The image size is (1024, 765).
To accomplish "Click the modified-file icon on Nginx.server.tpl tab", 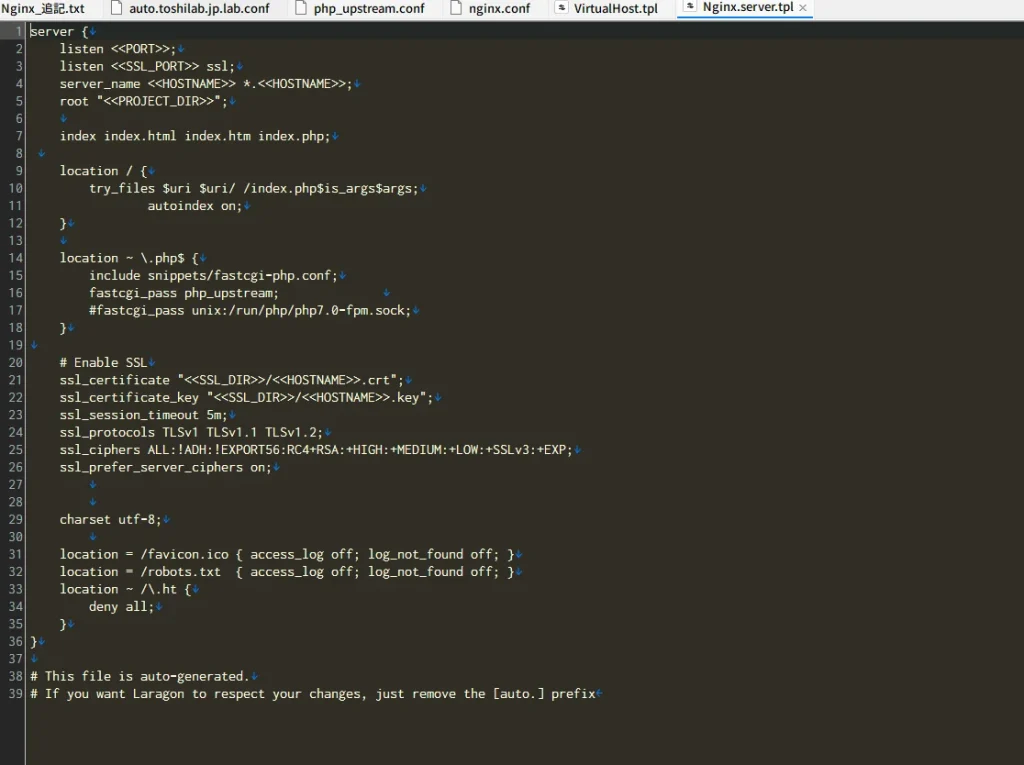I will click(x=690, y=7).
